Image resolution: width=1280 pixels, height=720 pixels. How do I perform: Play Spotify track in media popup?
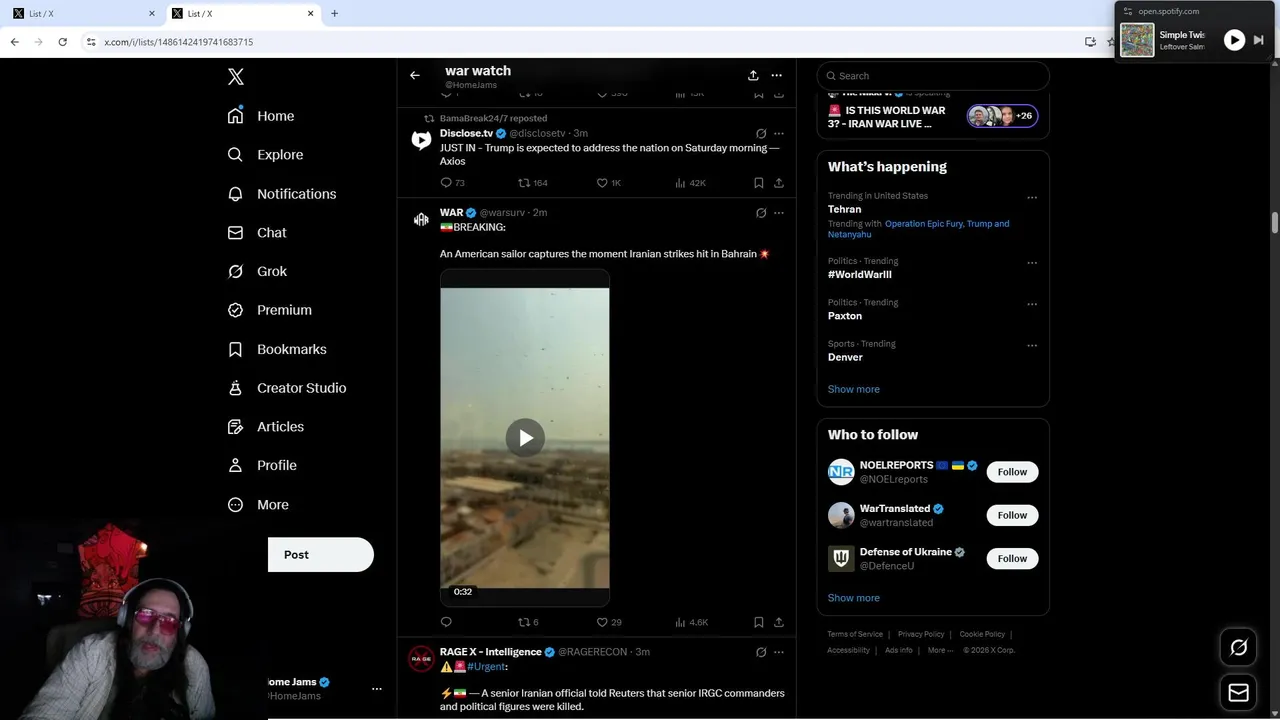pos(1234,40)
